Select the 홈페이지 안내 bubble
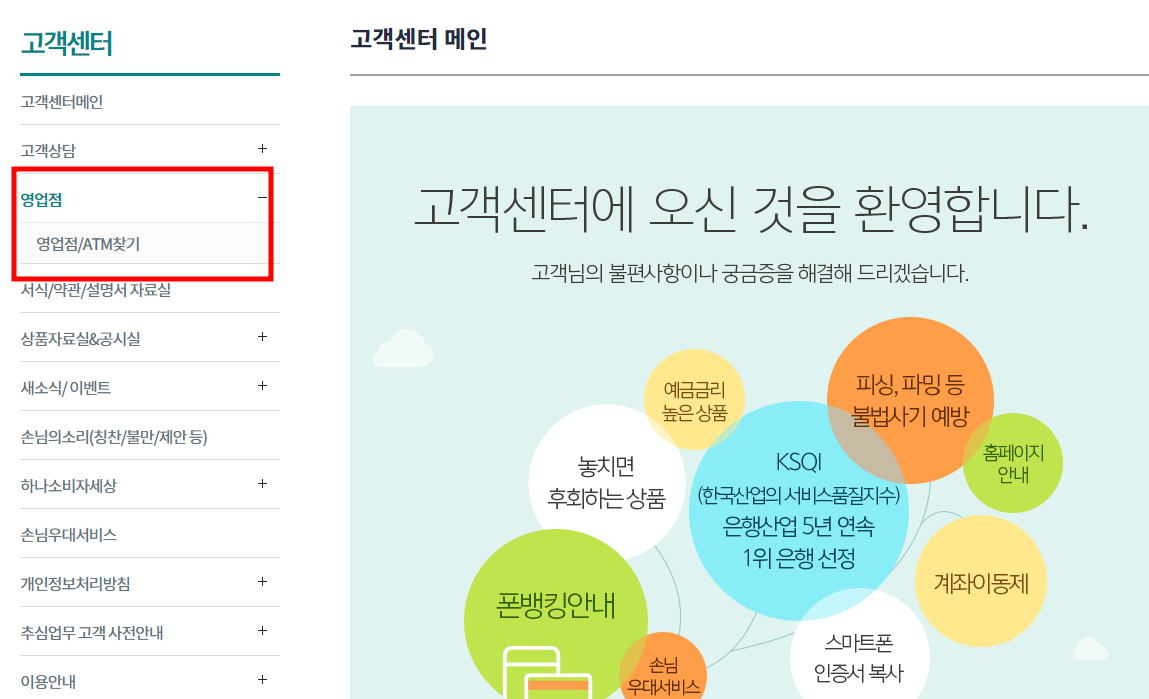The width and height of the screenshot is (1149, 699). [1012, 463]
